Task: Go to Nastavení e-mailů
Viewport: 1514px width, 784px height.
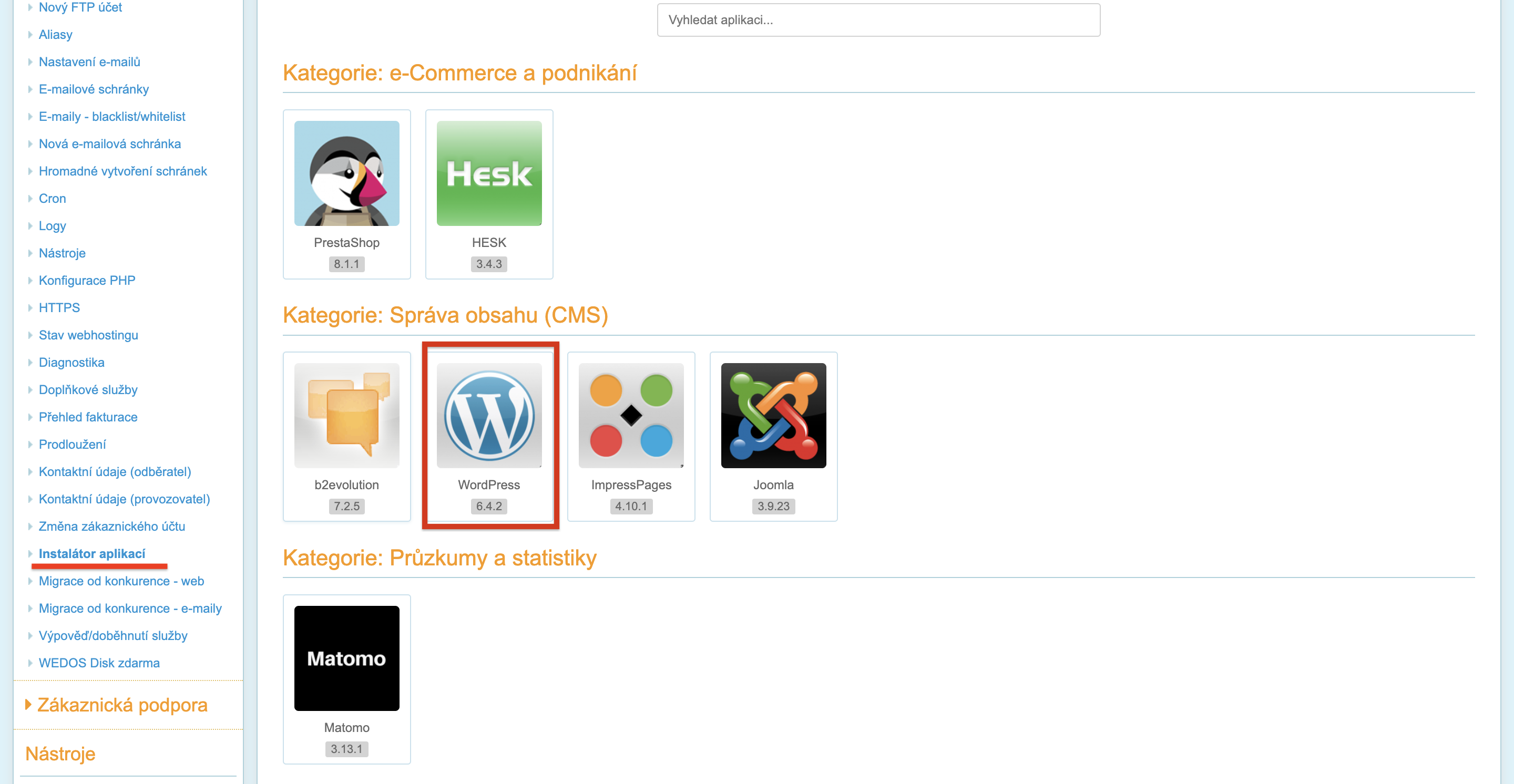Action: [x=89, y=61]
